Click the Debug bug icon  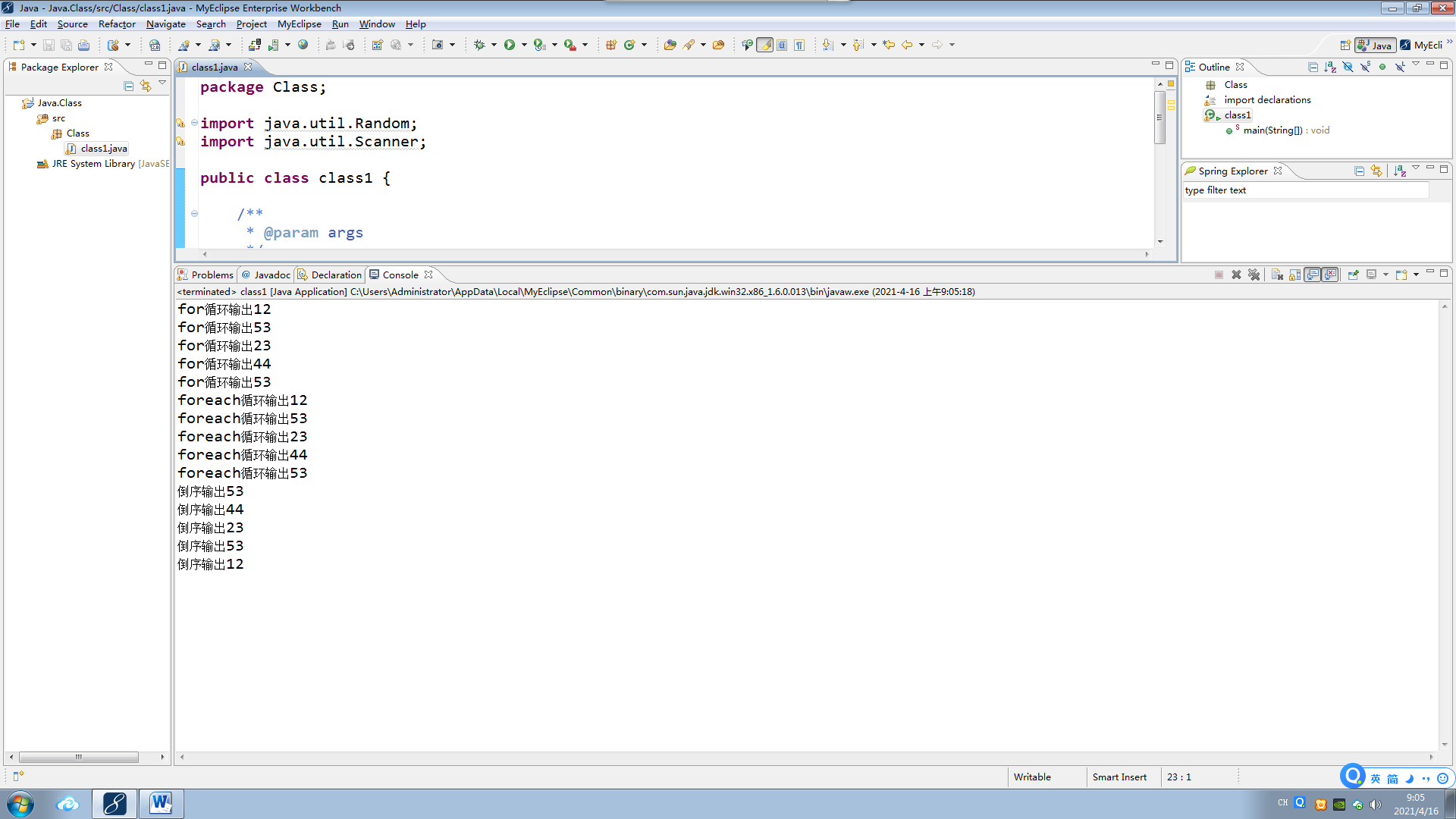click(x=479, y=45)
